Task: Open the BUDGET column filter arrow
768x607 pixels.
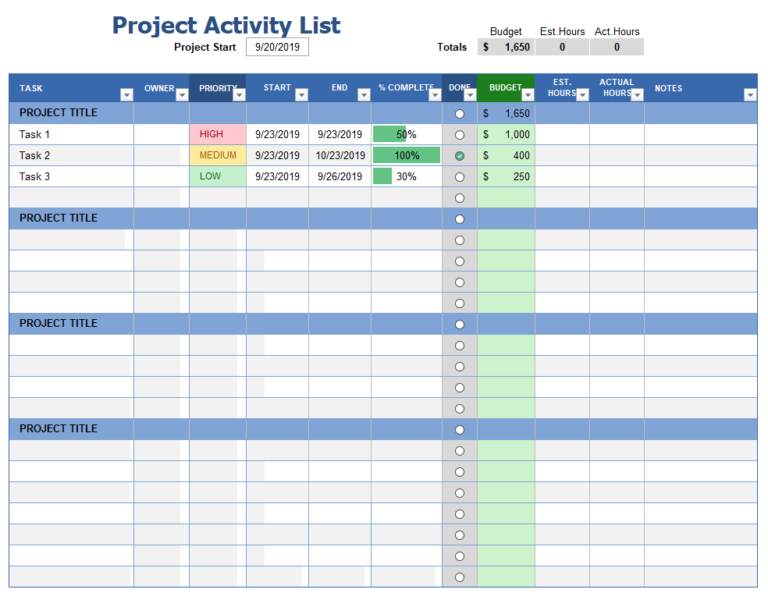Action: point(528,95)
